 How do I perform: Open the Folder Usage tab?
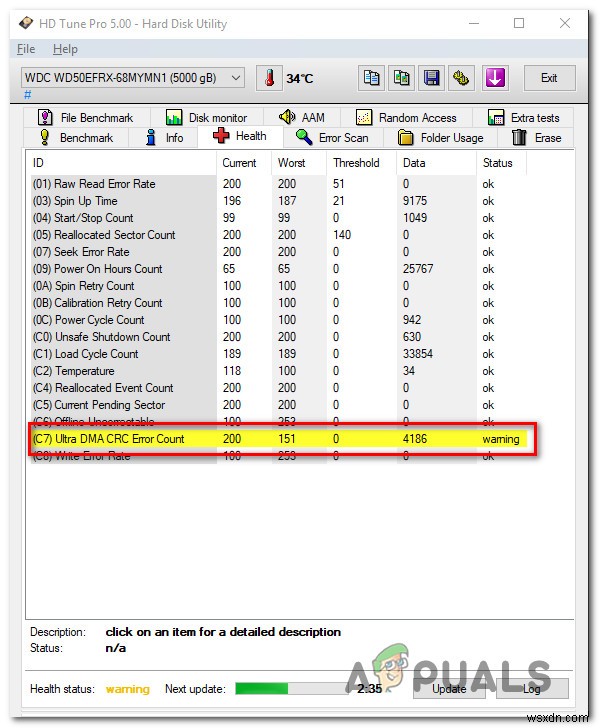click(440, 138)
